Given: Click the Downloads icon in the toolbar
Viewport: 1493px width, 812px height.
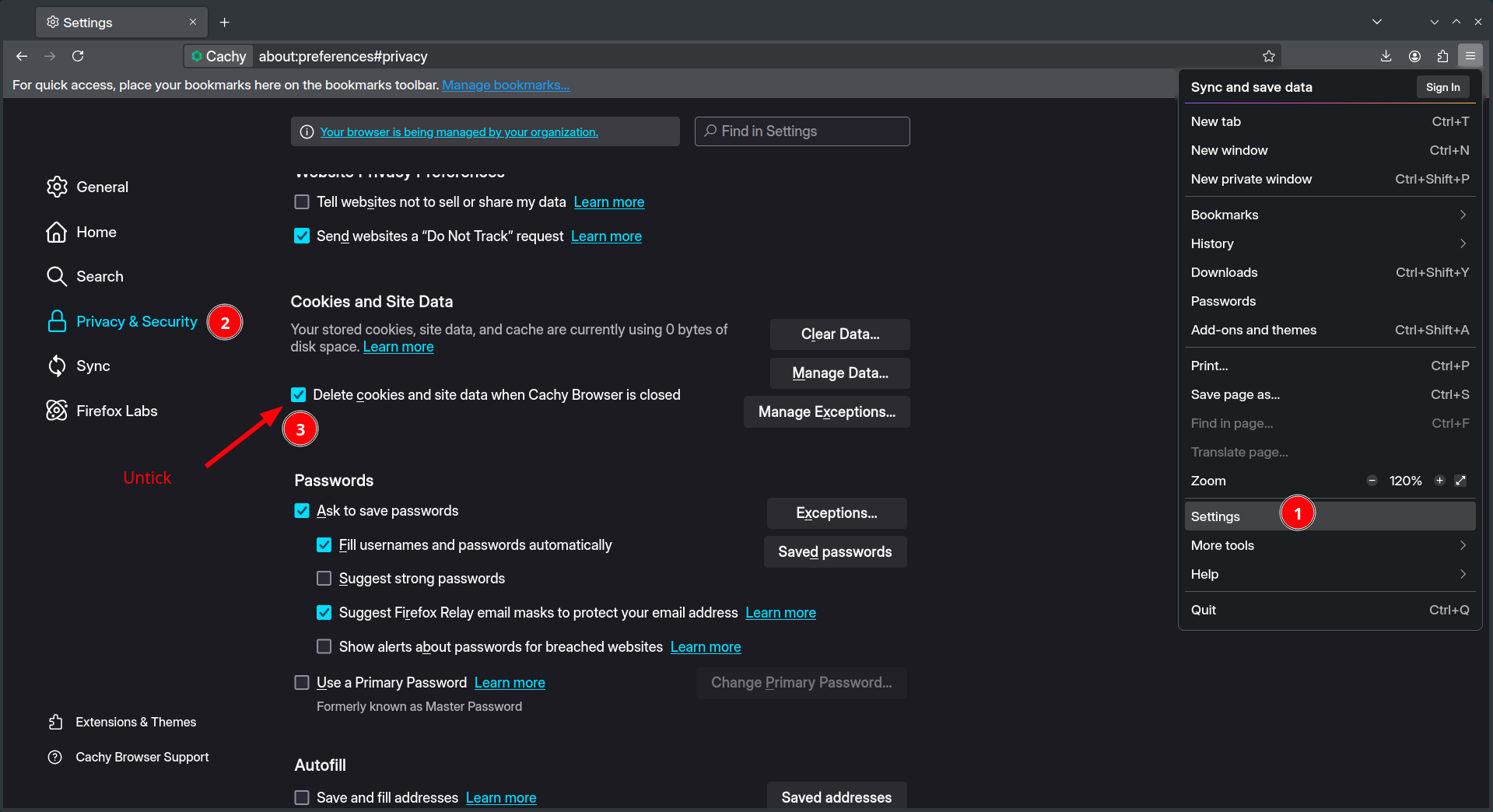Looking at the screenshot, I should (x=1386, y=56).
